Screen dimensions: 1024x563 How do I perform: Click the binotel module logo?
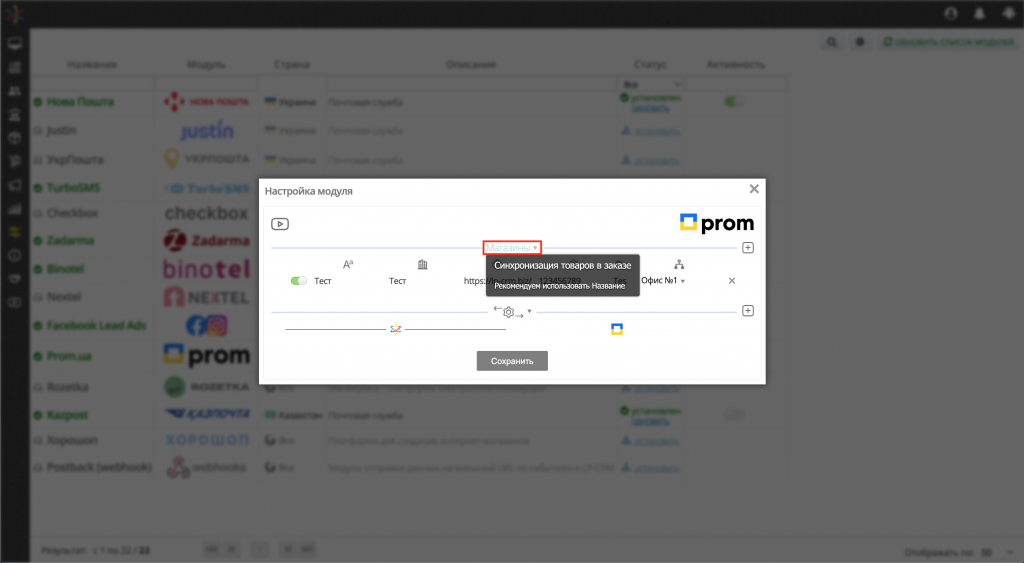[206, 268]
